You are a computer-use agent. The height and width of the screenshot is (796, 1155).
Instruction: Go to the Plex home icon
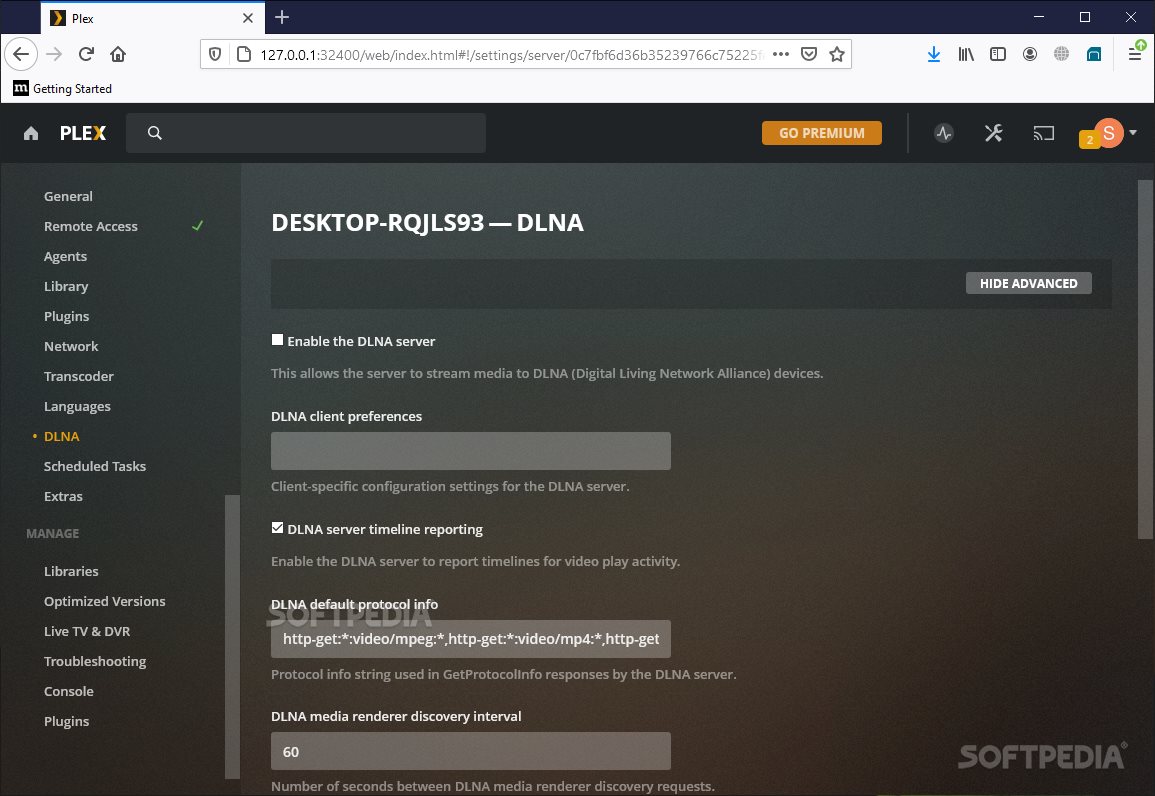pos(30,133)
